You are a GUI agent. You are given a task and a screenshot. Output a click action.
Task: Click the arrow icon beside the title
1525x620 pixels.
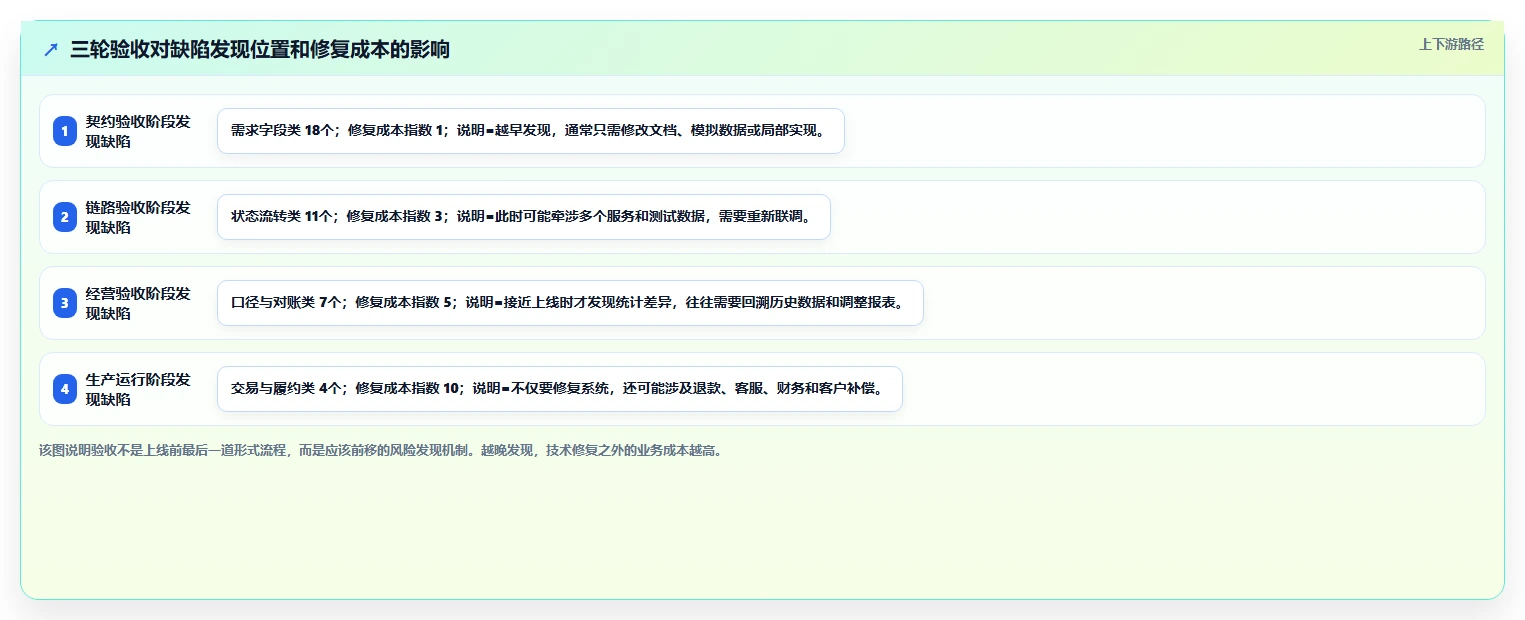(x=51, y=49)
